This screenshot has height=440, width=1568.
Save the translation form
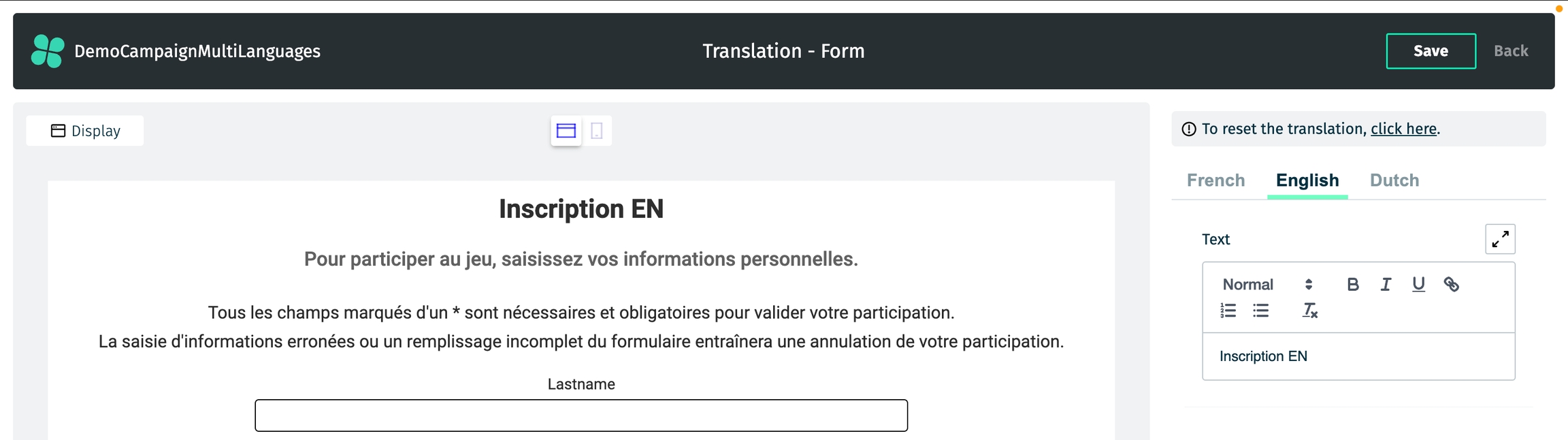1431,51
